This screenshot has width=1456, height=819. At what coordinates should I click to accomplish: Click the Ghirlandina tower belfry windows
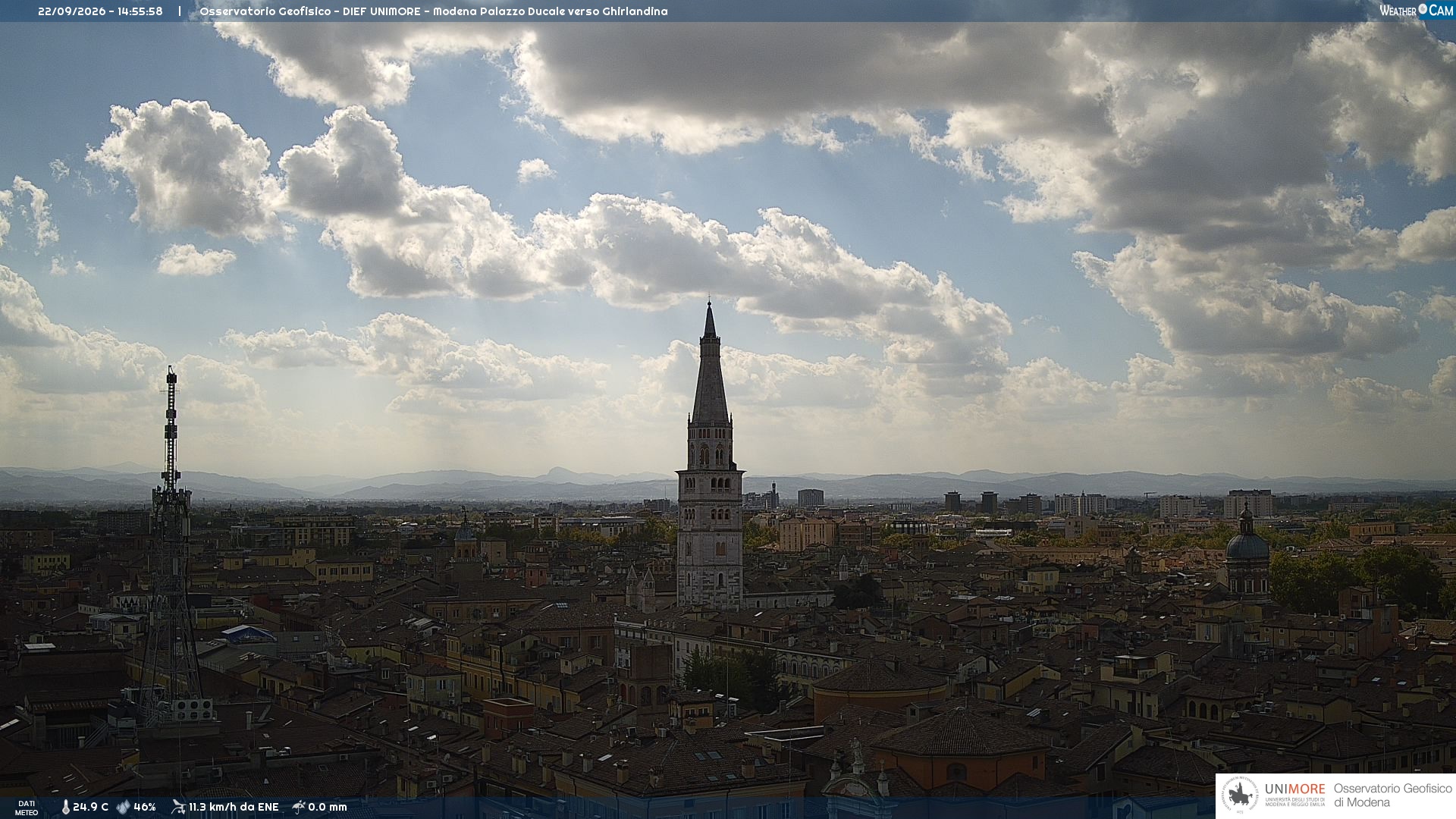coord(711,452)
